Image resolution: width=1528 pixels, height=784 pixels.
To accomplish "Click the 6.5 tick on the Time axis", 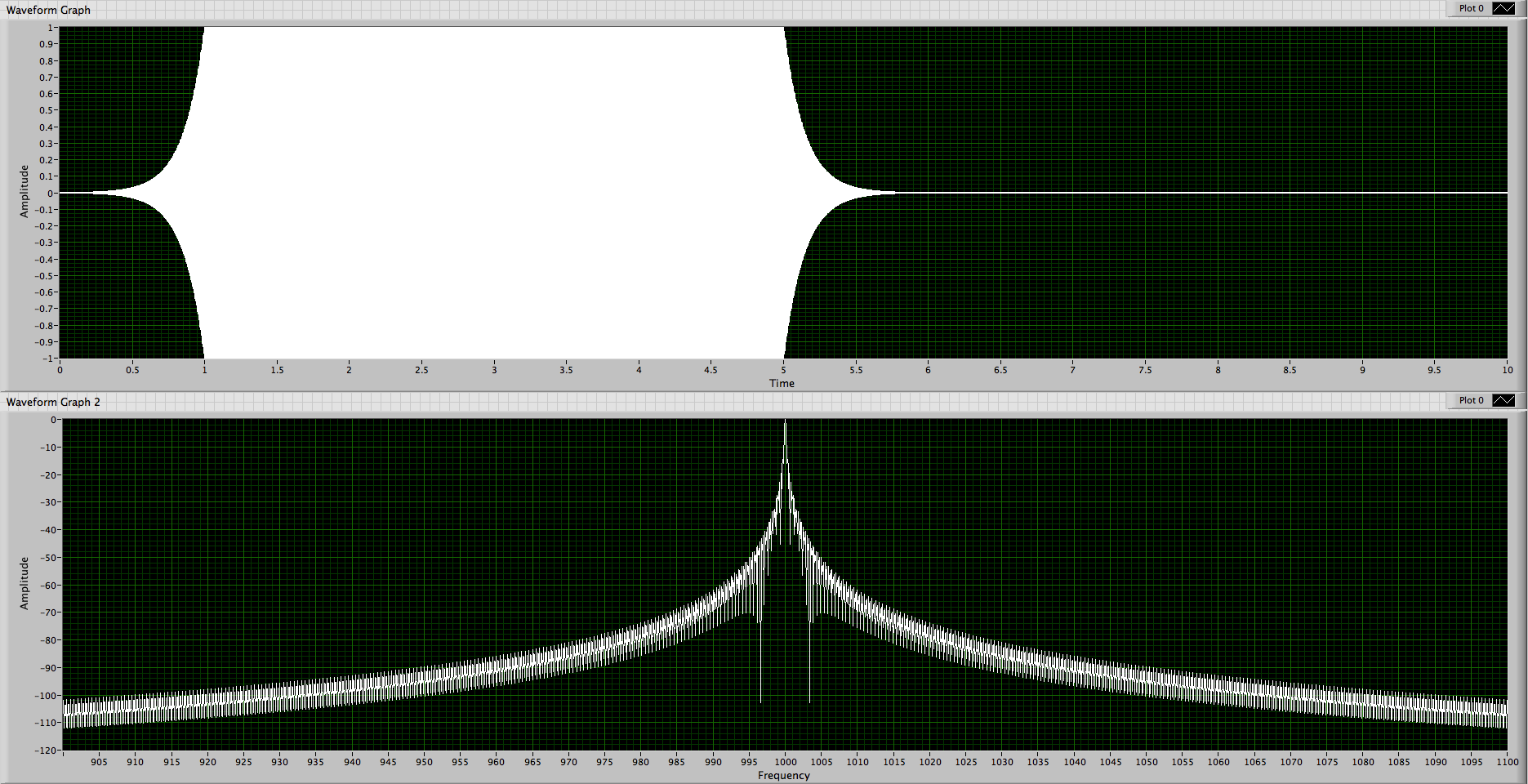I will click(1000, 370).
